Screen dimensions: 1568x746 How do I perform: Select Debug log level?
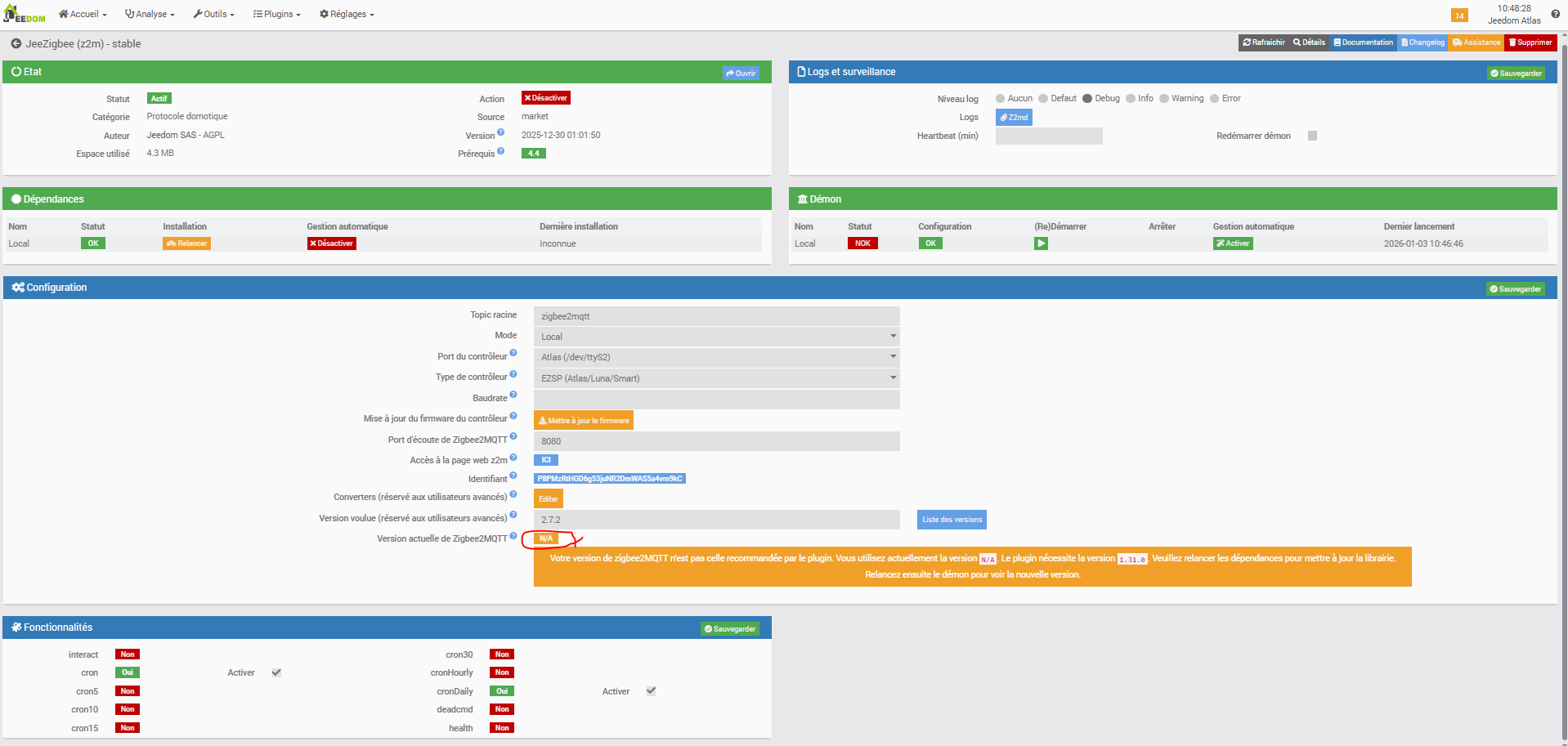[x=1087, y=99]
